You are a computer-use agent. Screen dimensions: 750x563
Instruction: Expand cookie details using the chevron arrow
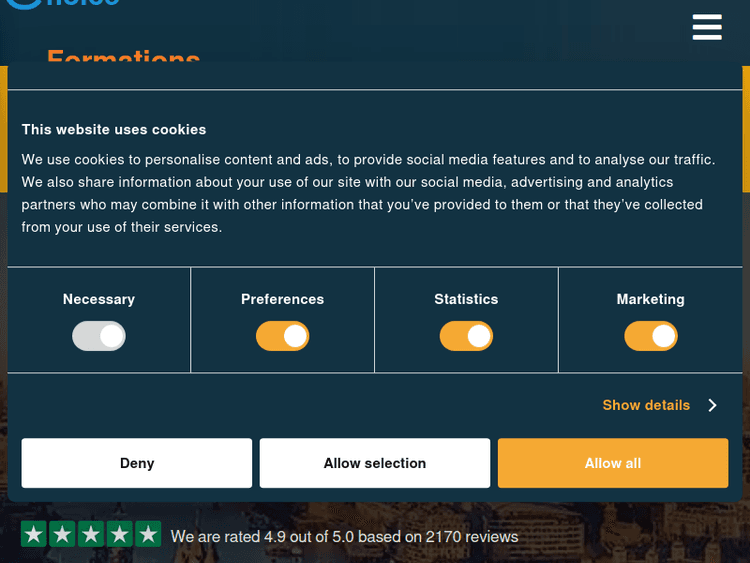713,405
